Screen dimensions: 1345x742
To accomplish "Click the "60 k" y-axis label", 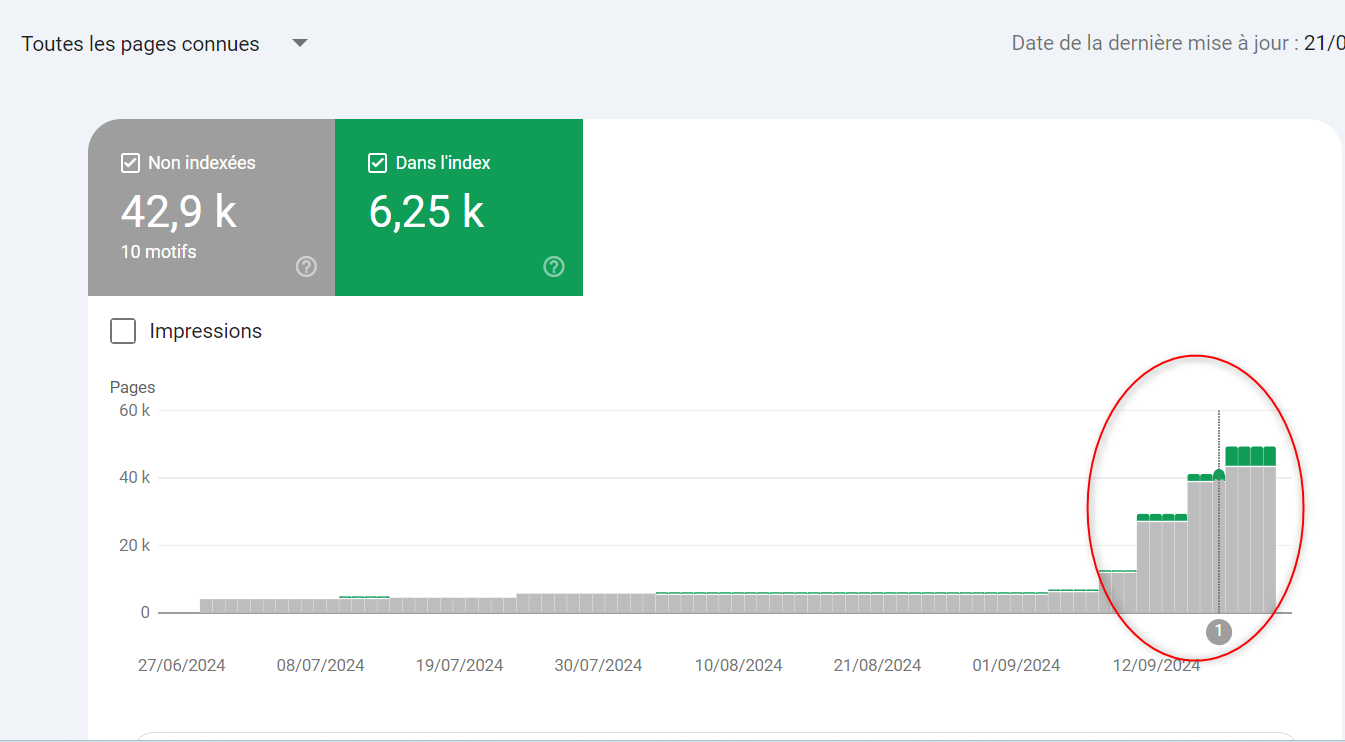I will pyautogui.click(x=135, y=410).
